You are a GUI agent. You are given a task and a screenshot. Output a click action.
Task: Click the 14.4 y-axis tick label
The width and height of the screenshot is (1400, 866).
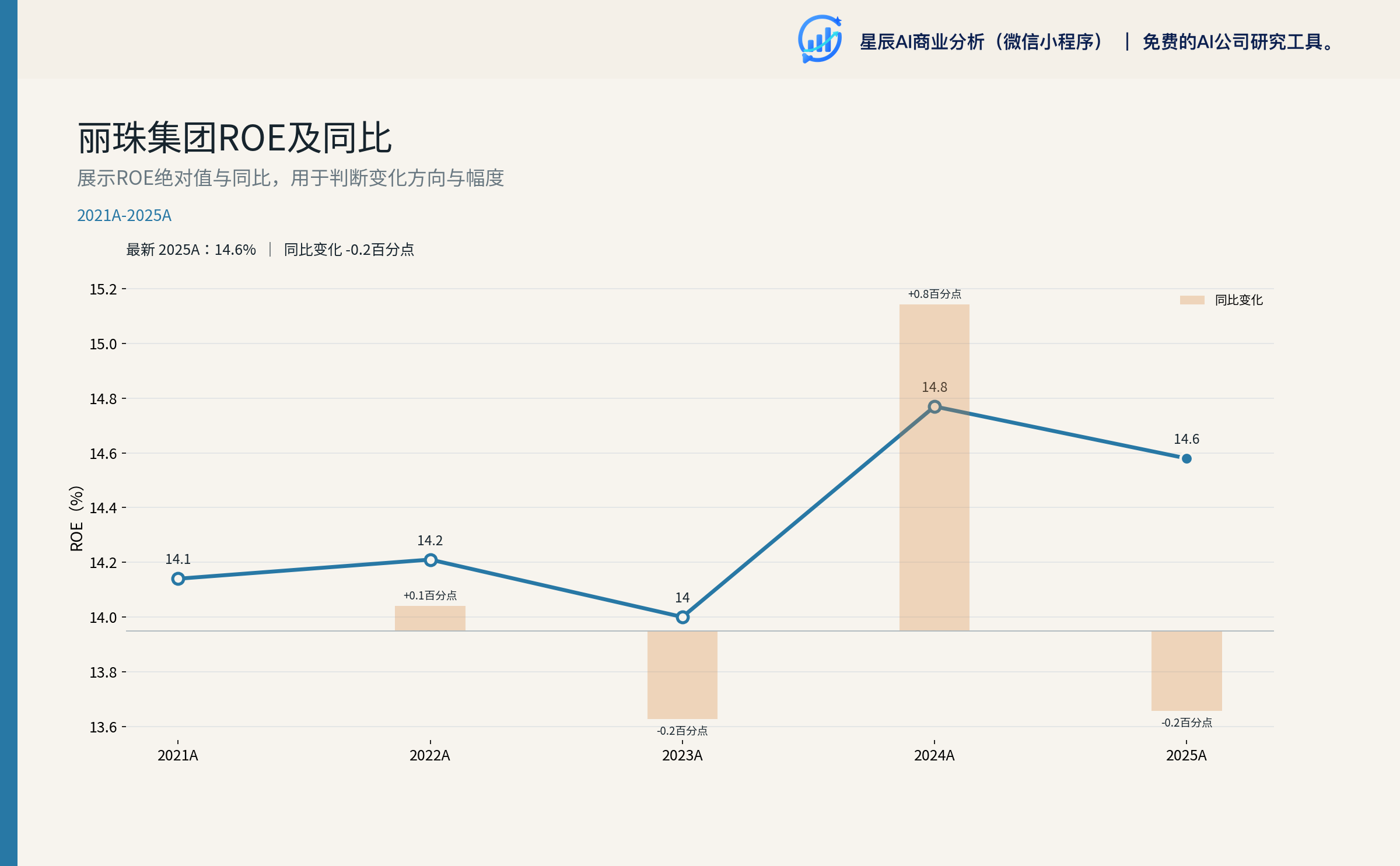tap(103, 508)
